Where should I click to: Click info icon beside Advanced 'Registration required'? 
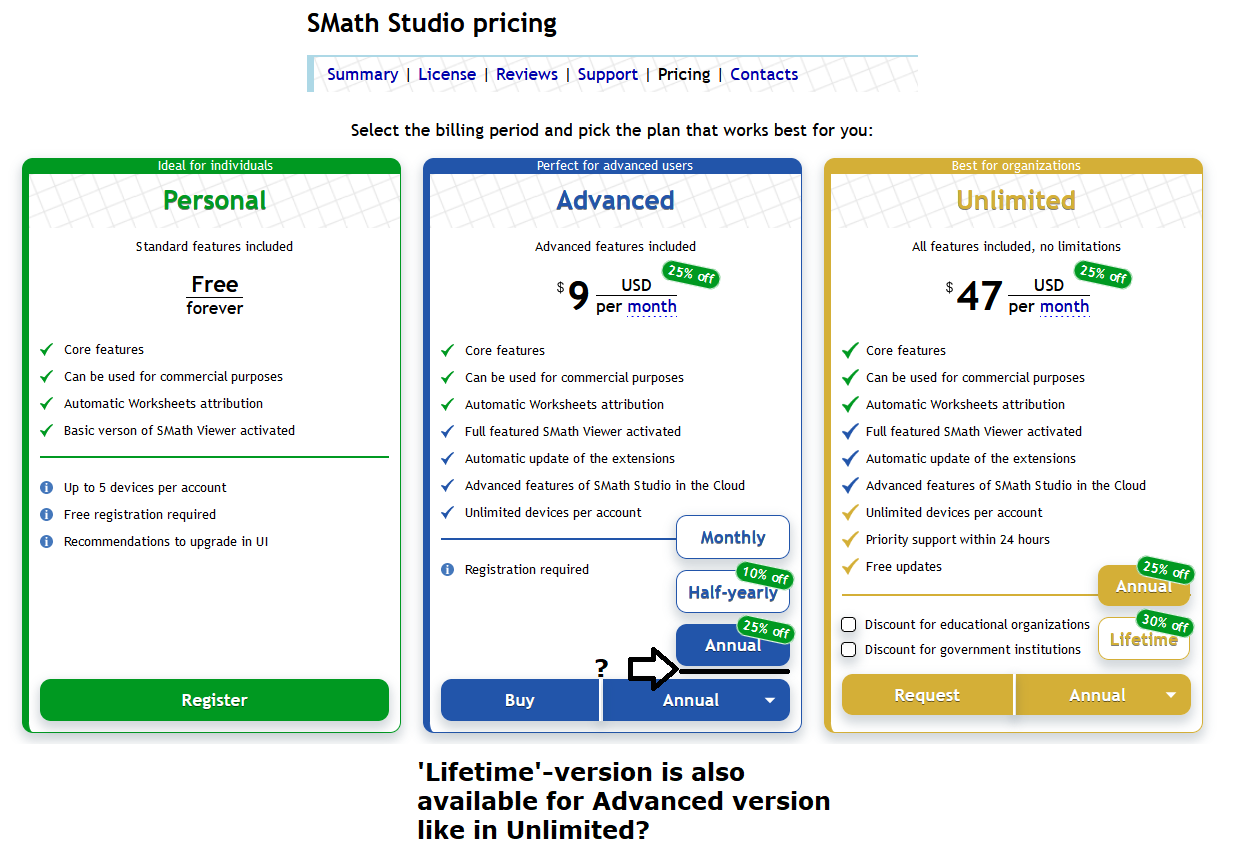447,570
